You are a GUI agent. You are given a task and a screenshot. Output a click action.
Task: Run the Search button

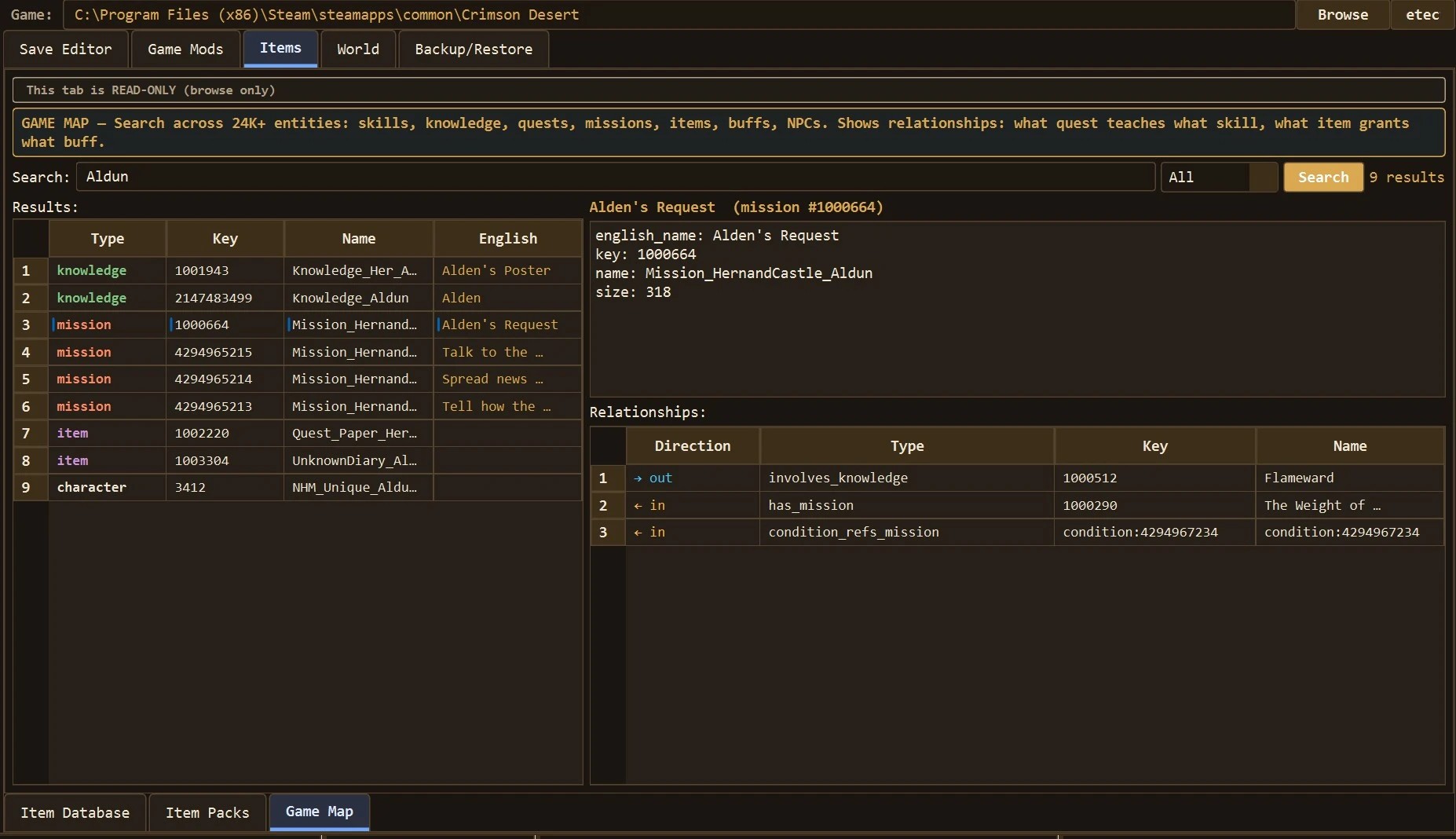click(x=1323, y=178)
